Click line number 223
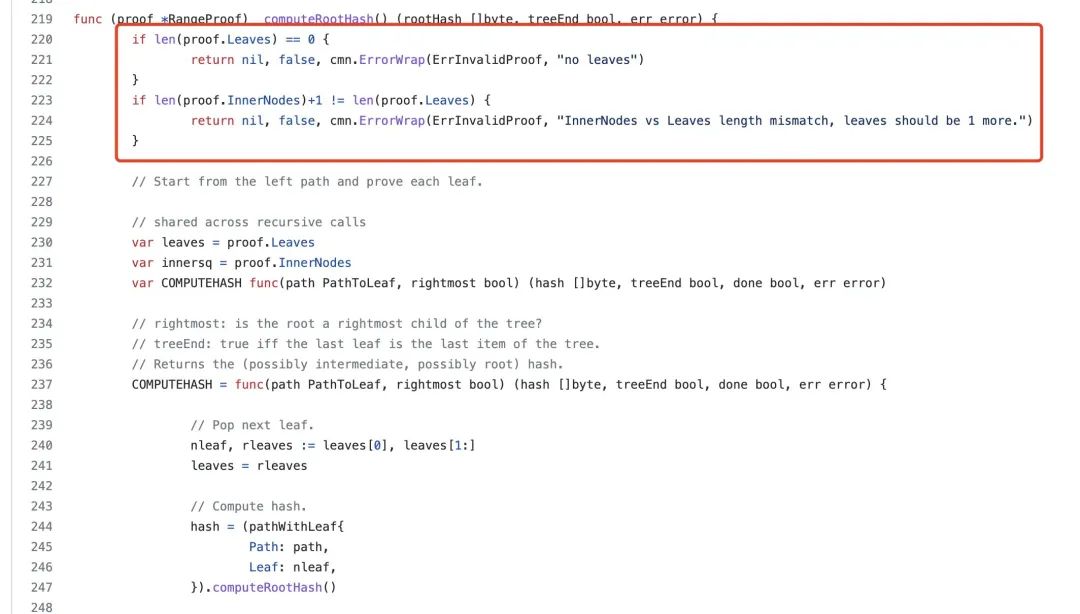The width and height of the screenshot is (1080, 614). (x=41, y=100)
